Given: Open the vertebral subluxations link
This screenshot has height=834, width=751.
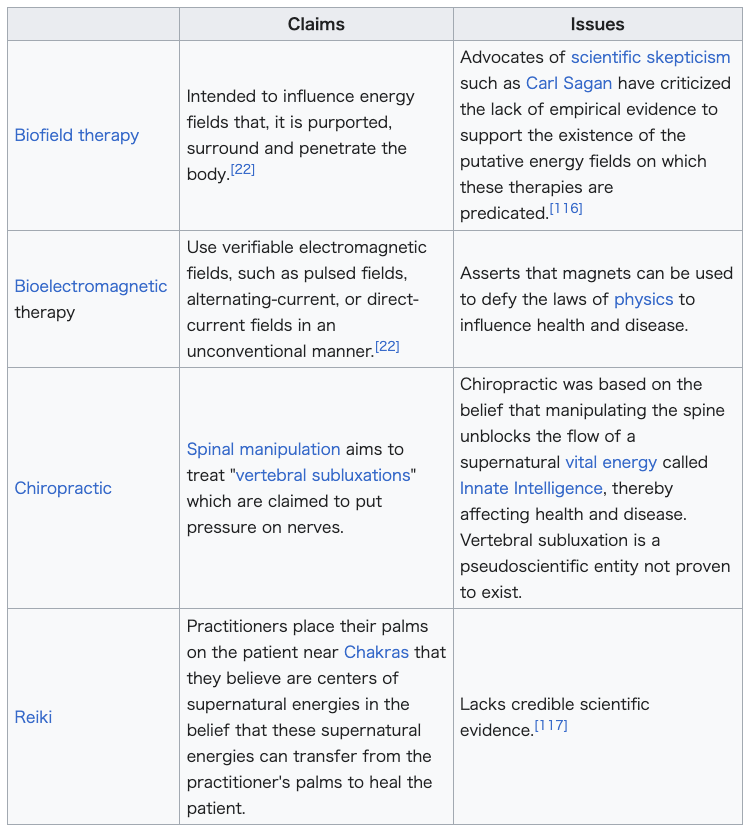Looking at the screenshot, I should pos(323,475).
